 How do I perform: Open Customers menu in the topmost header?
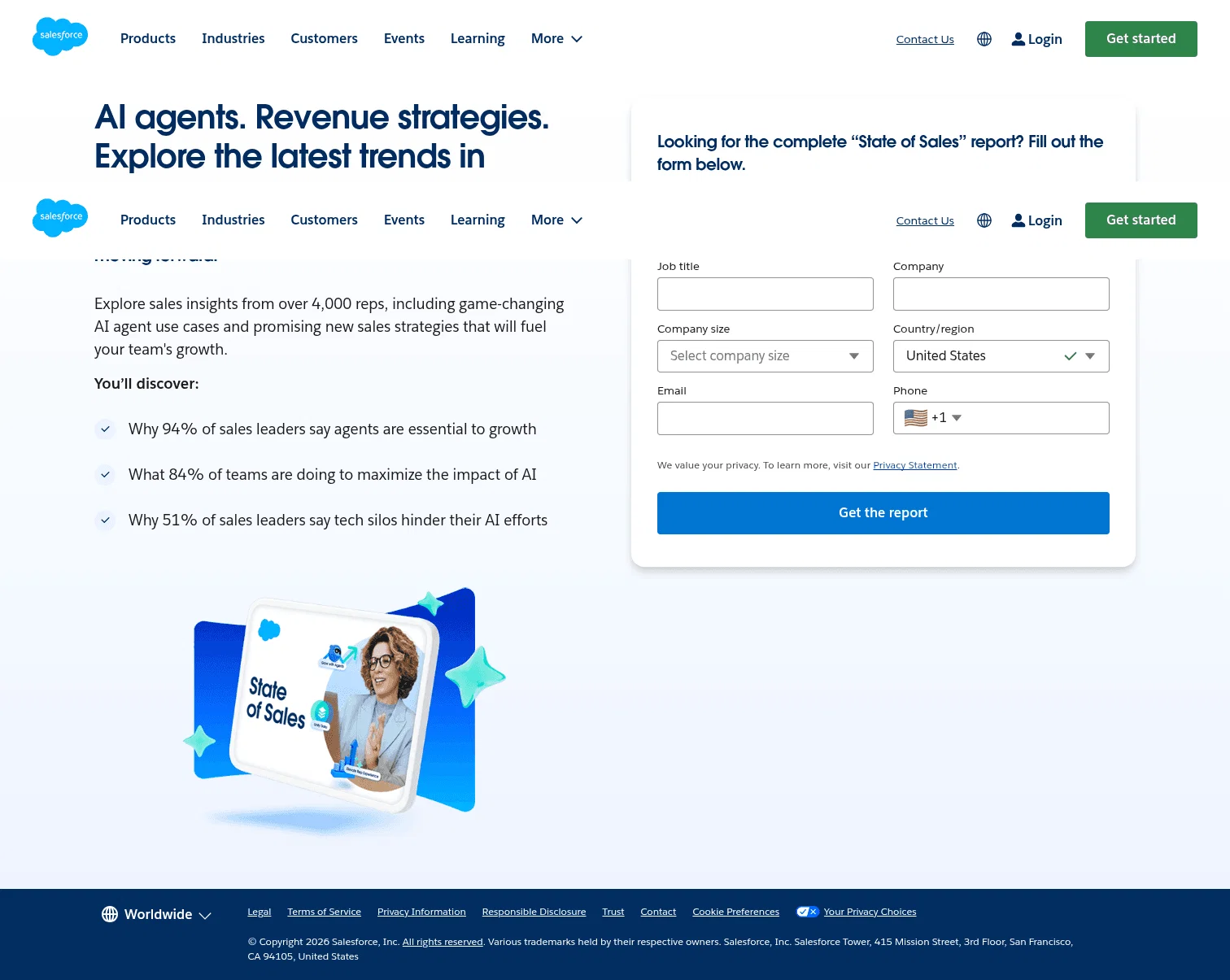325,38
